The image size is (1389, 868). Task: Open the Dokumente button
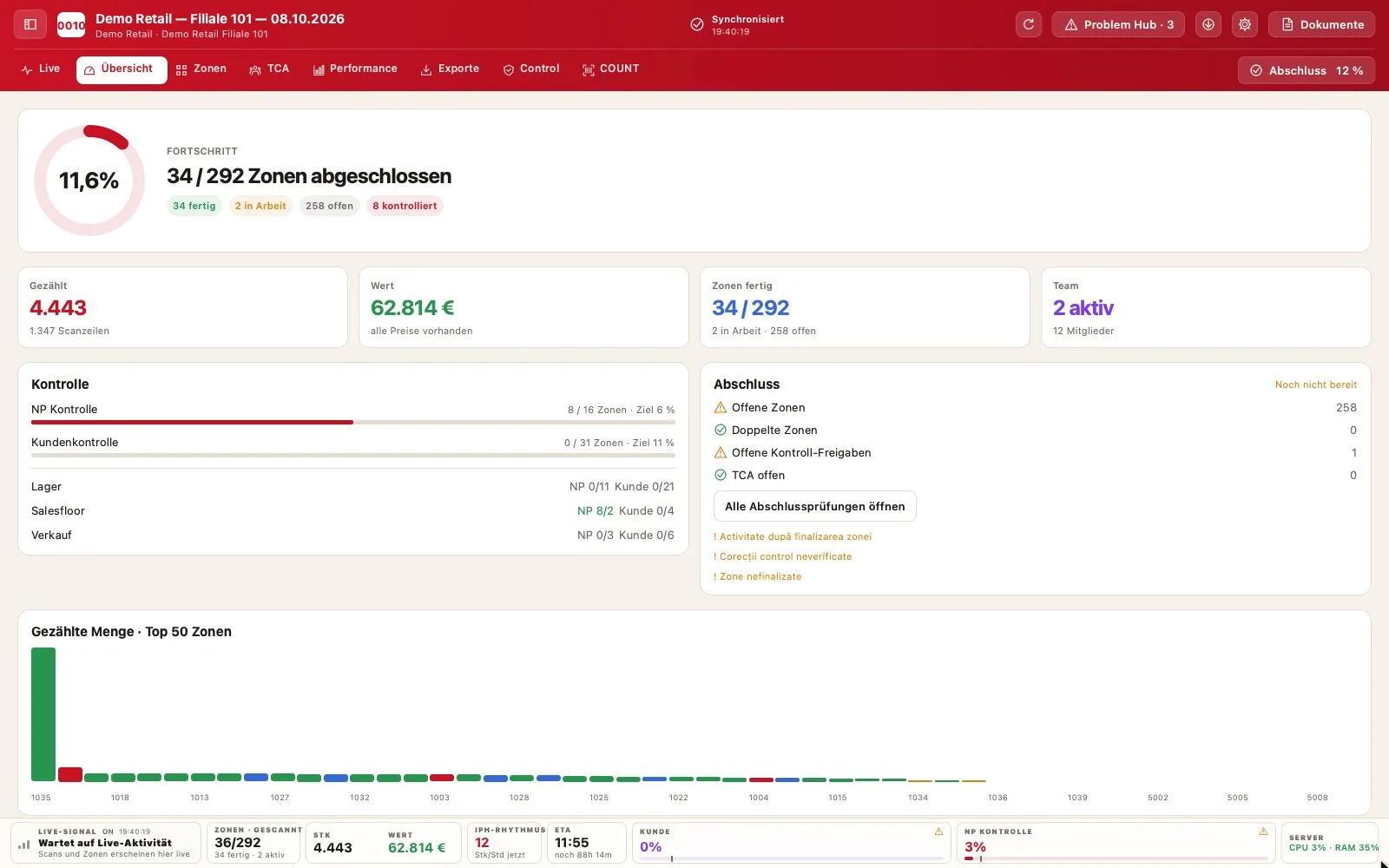click(x=1321, y=24)
